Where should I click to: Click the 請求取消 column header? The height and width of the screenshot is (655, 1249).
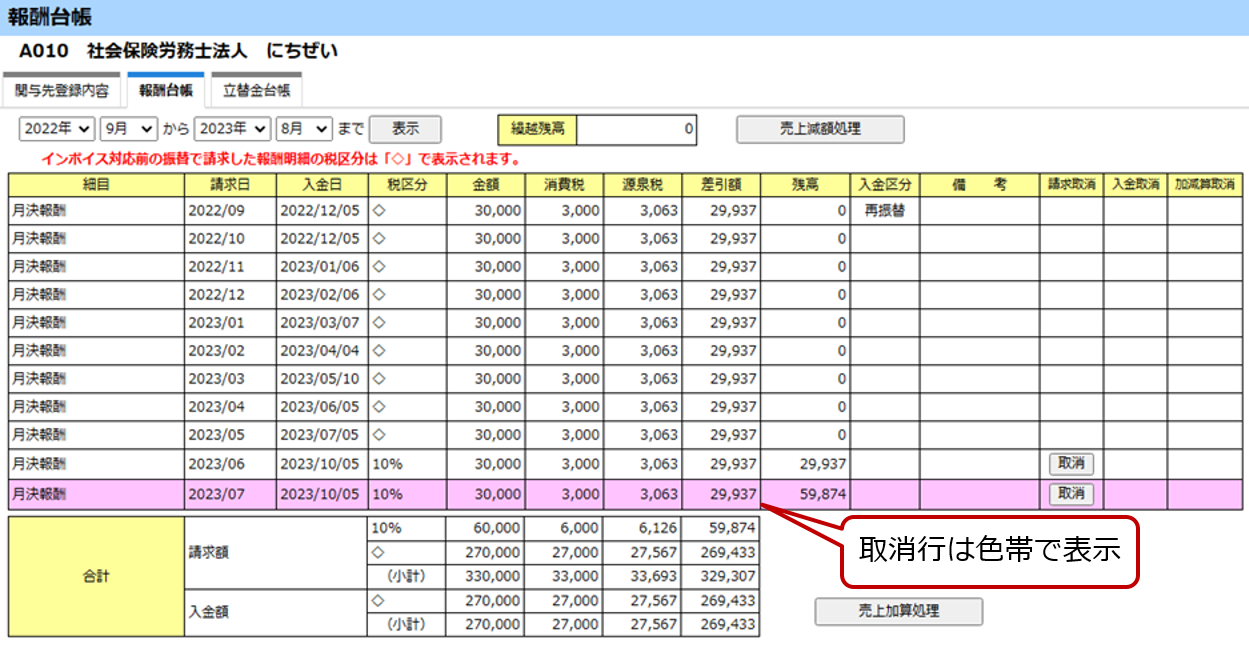(x=1071, y=184)
